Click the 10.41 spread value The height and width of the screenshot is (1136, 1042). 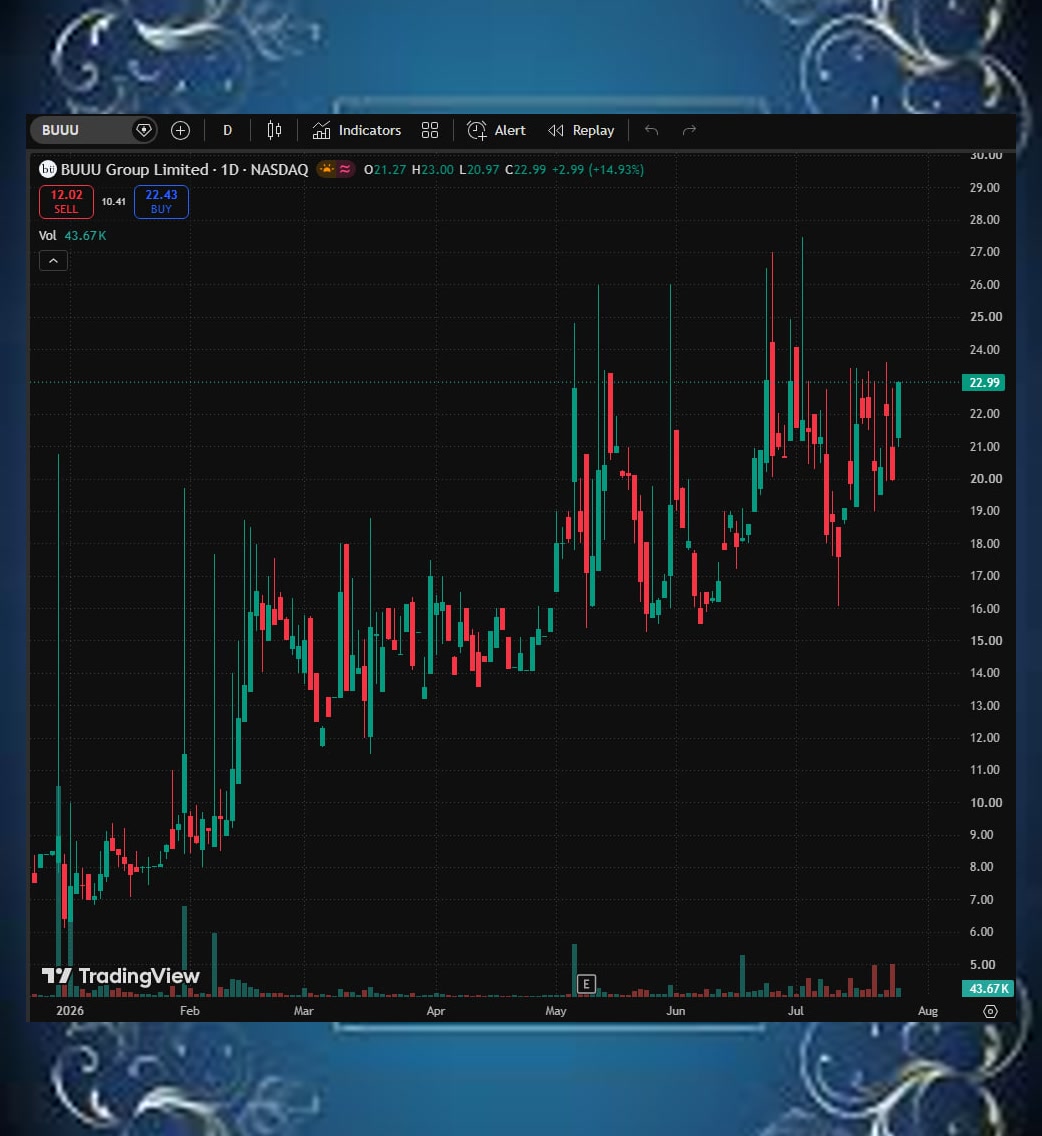pos(113,201)
